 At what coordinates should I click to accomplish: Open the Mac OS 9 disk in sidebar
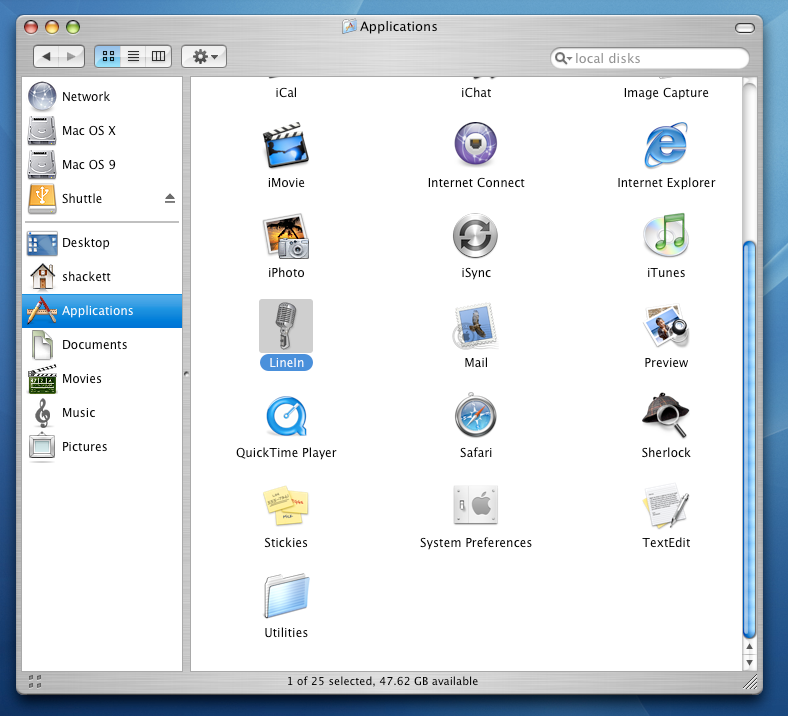click(102, 165)
